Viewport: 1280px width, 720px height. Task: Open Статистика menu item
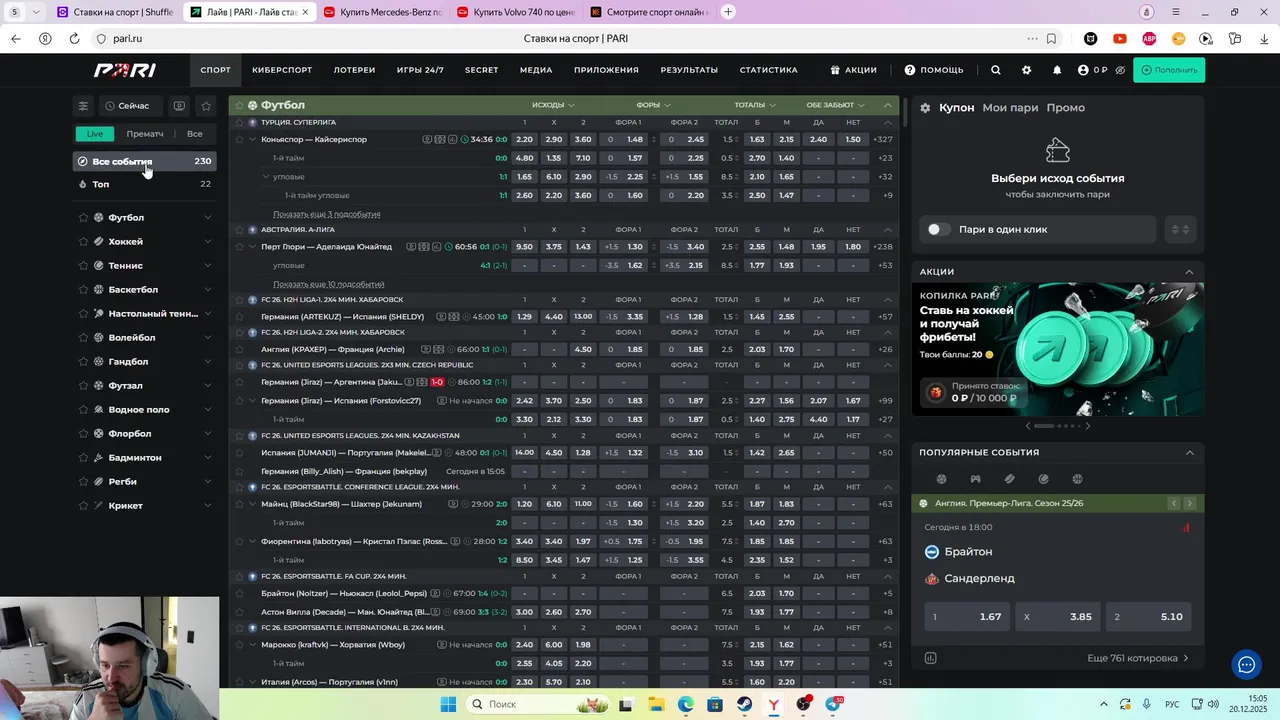click(x=768, y=70)
